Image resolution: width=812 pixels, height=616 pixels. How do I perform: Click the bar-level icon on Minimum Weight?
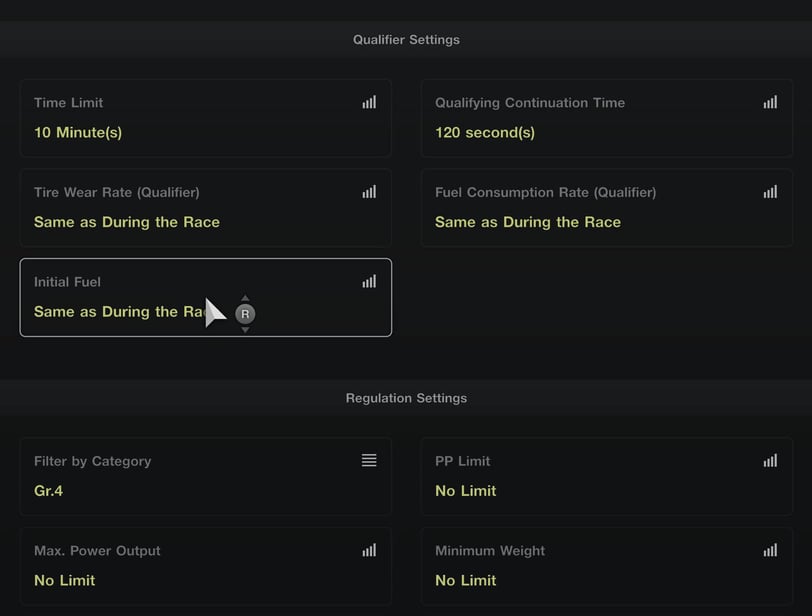(770, 550)
